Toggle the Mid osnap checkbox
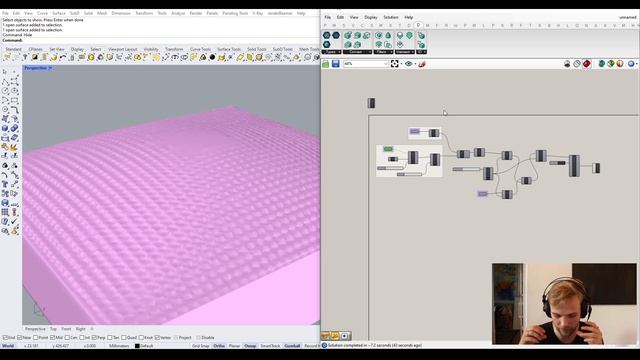 [53, 338]
